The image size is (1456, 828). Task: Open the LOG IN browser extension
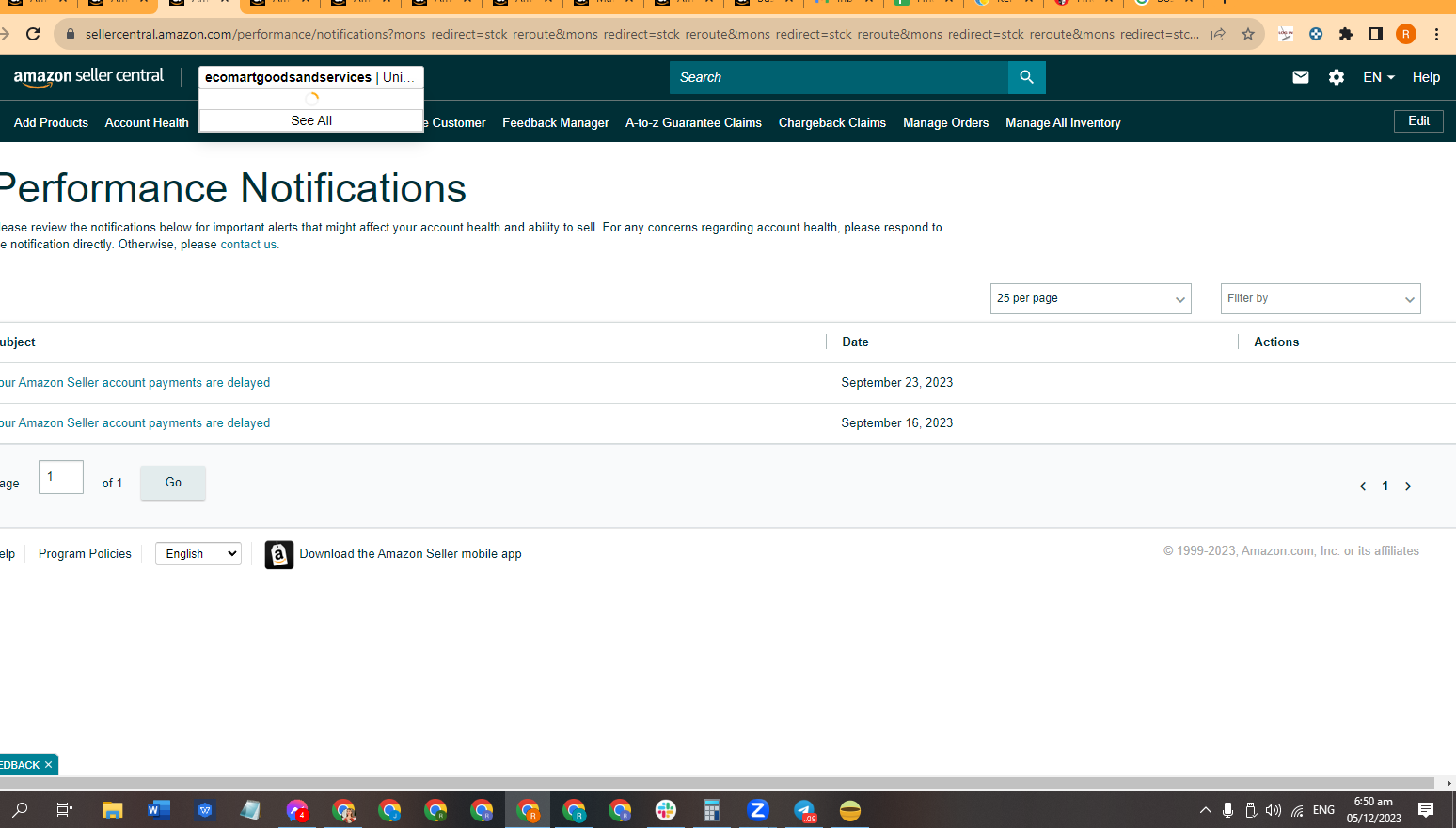[x=1286, y=34]
